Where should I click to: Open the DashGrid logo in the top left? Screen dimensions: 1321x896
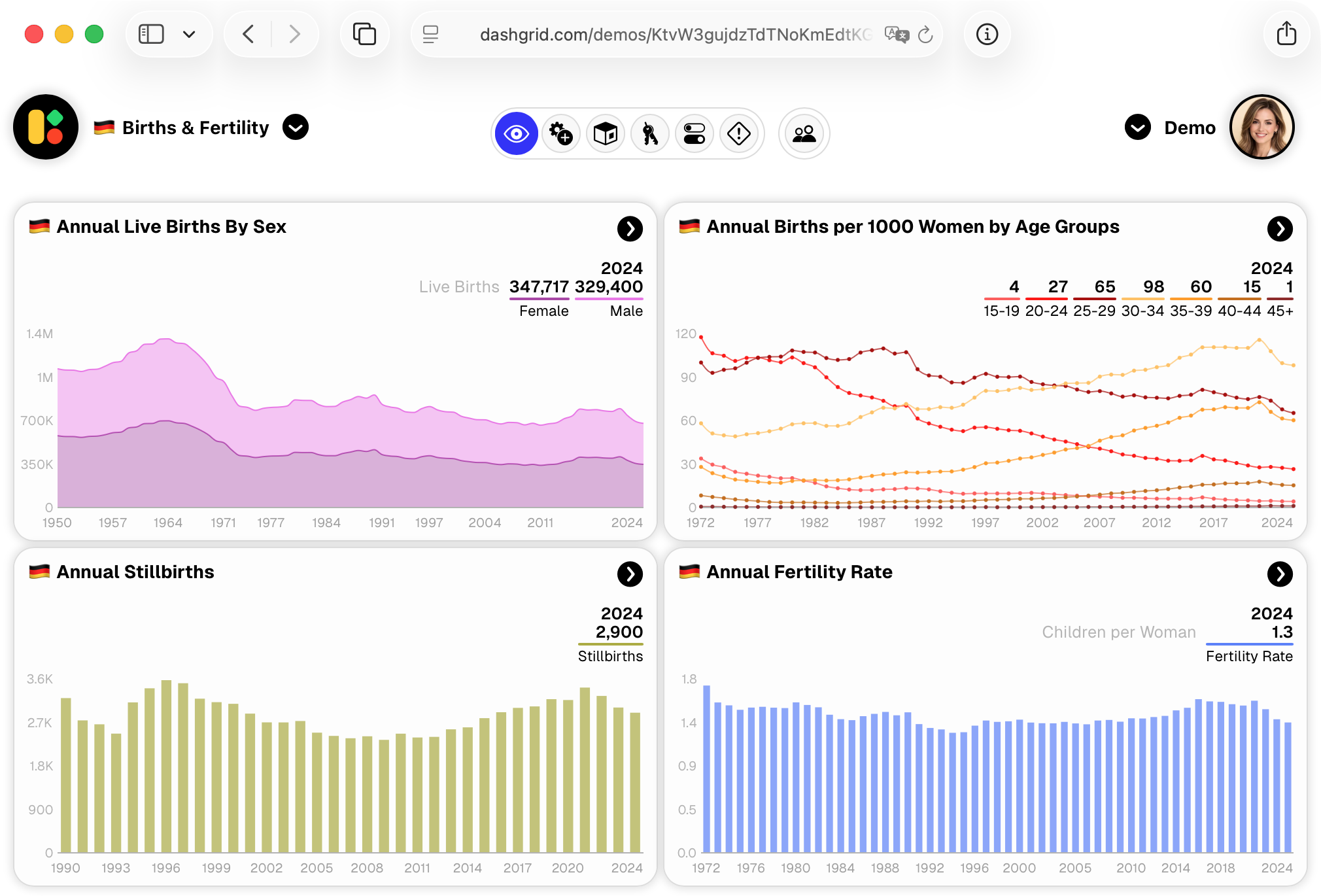[x=46, y=127]
